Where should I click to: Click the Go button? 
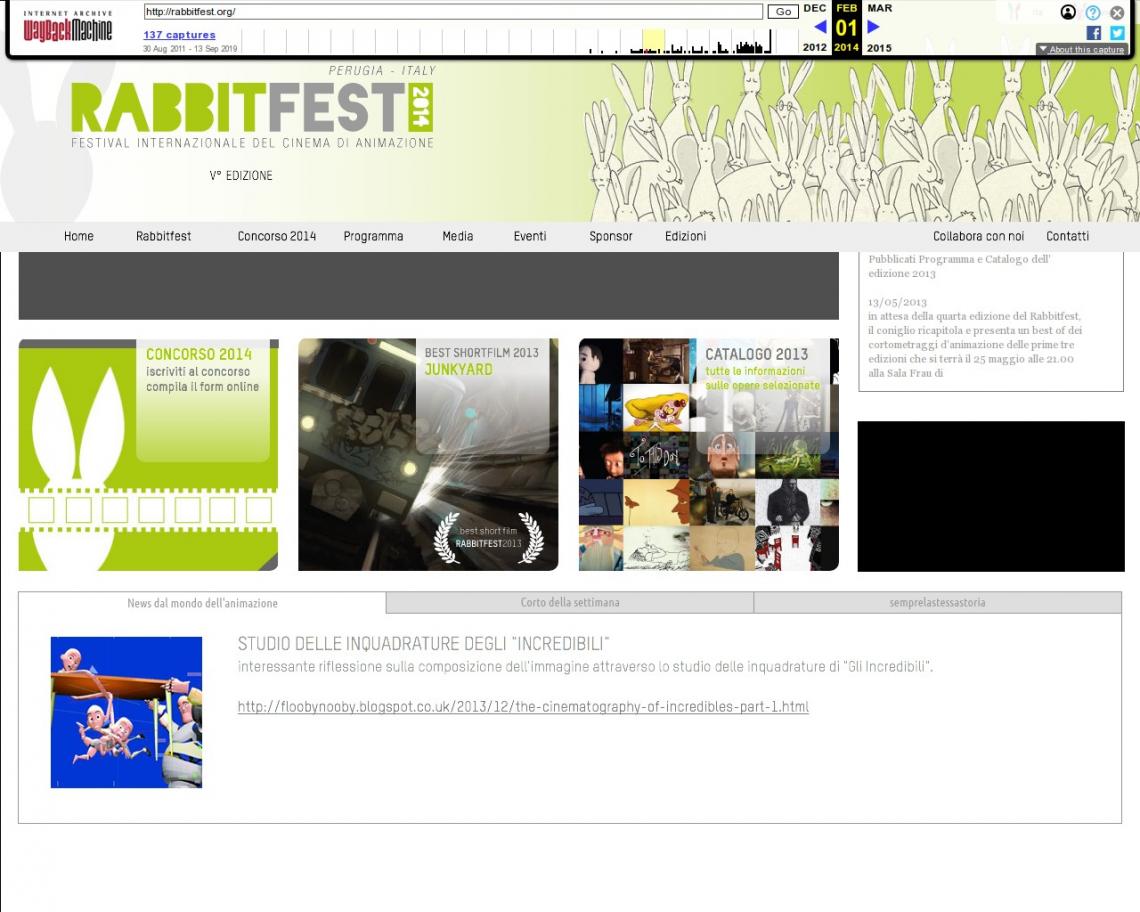(783, 12)
